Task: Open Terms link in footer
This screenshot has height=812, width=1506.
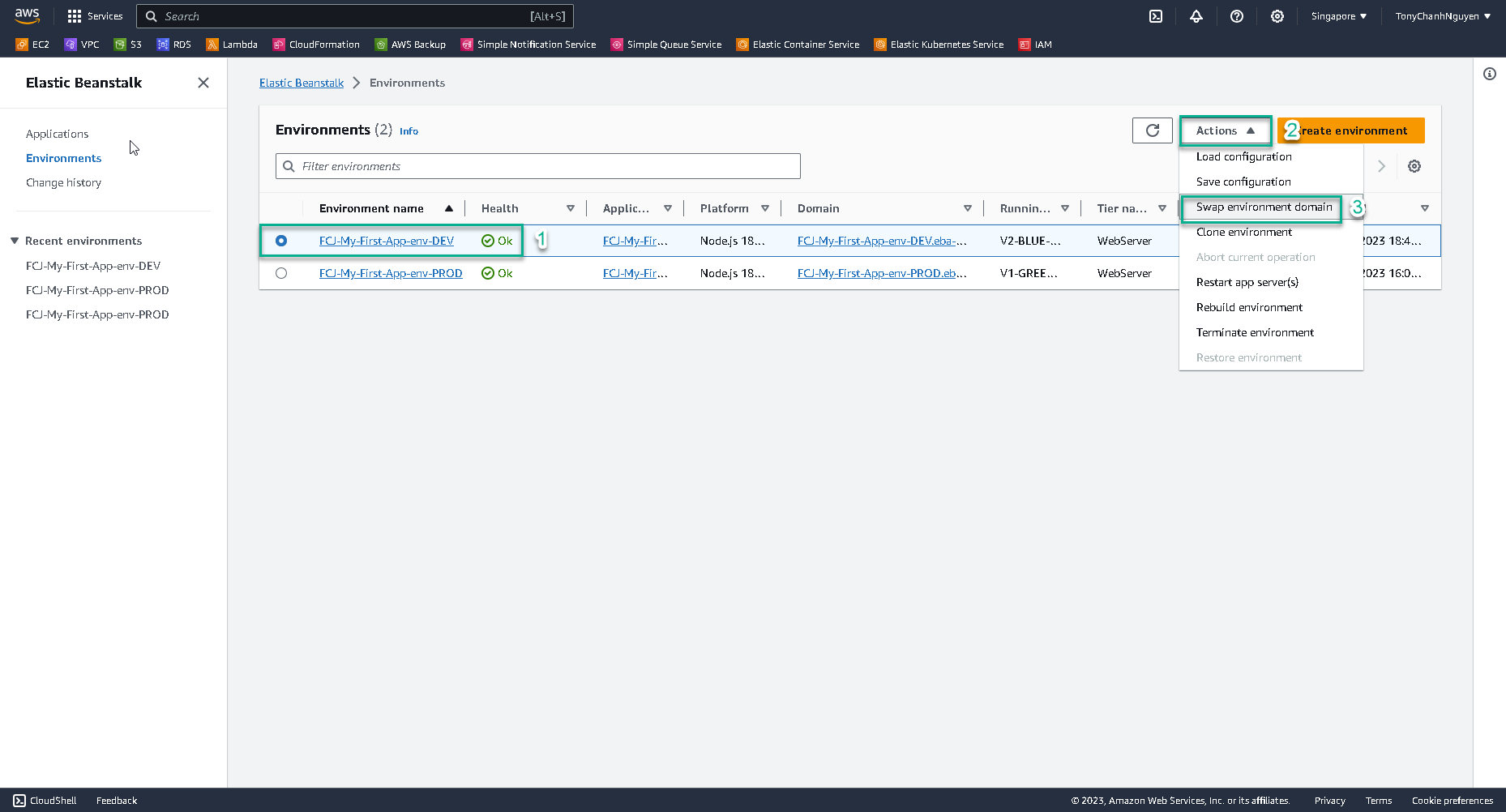Action: click(x=1379, y=801)
